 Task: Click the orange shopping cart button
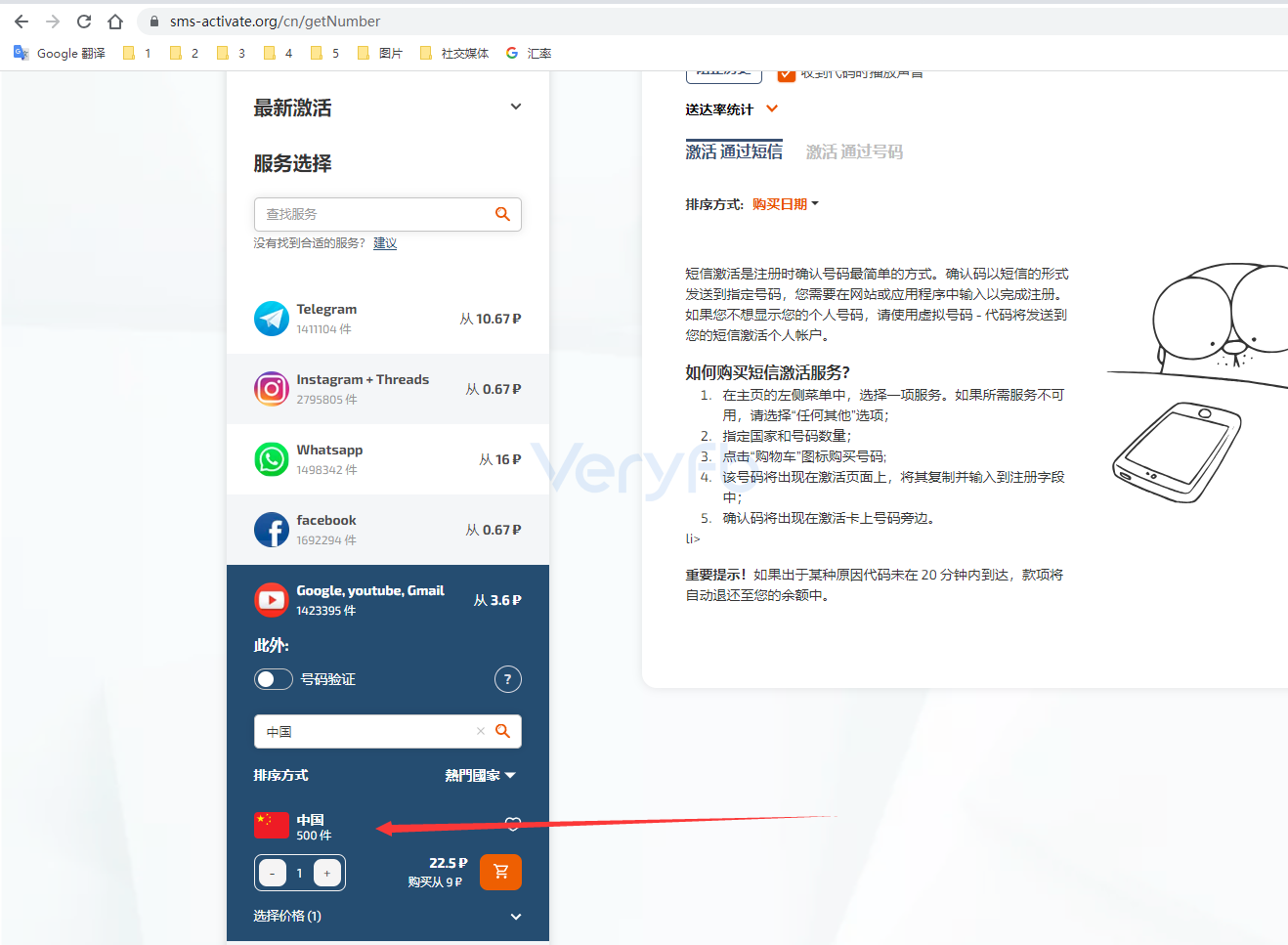pyautogui.click(x=500, y=872)
